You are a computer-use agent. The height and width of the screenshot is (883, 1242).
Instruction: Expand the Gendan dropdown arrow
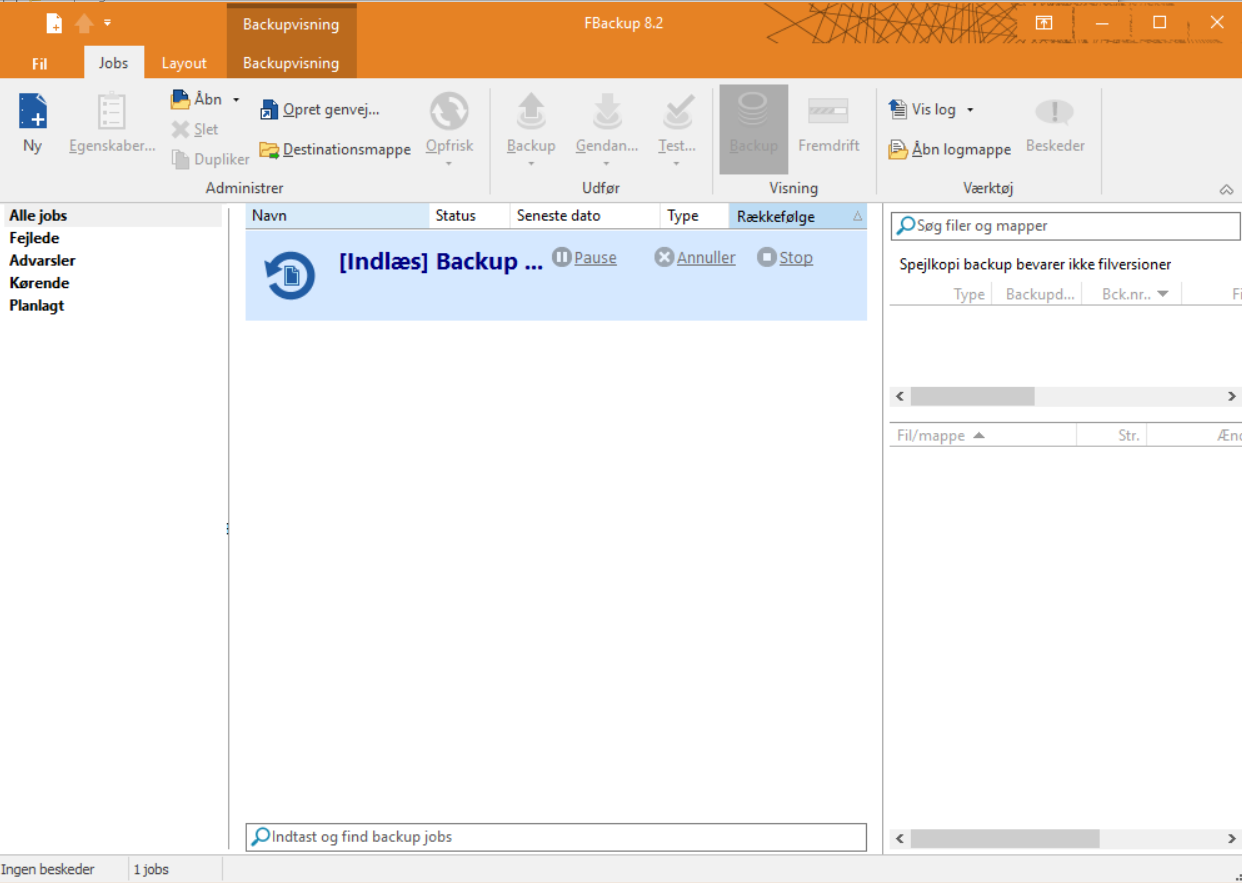607,163
